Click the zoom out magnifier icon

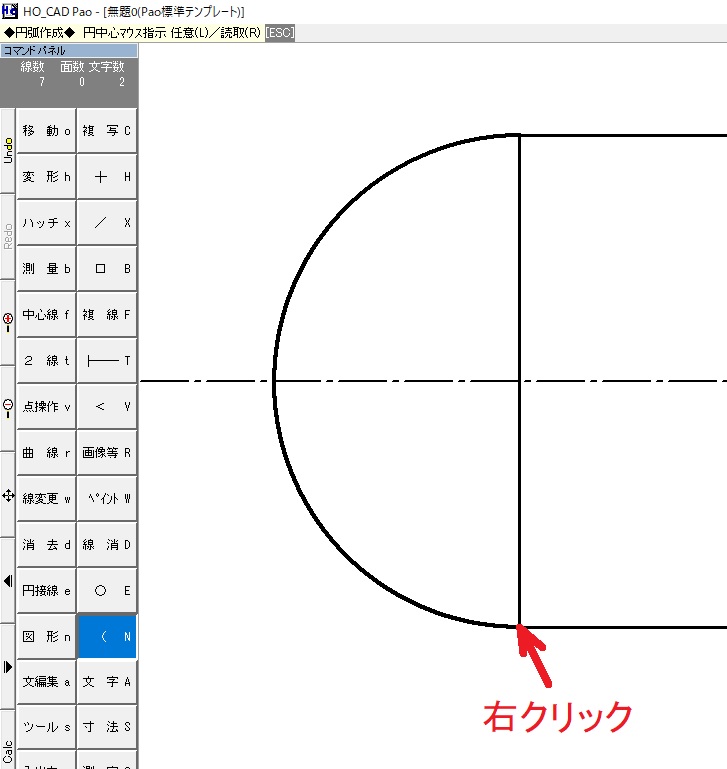[8, 408]
